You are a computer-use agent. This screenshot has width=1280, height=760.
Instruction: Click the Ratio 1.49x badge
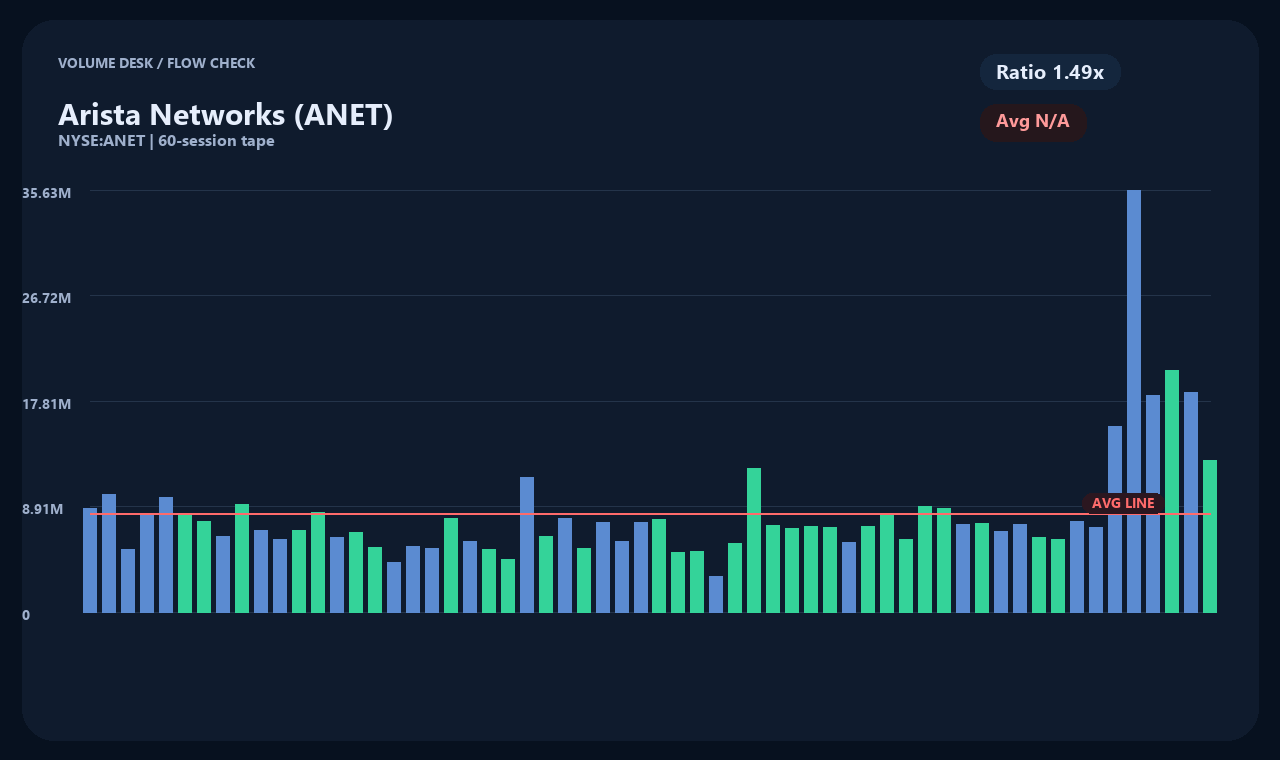pyautogui.click(x=1050, y=72)
